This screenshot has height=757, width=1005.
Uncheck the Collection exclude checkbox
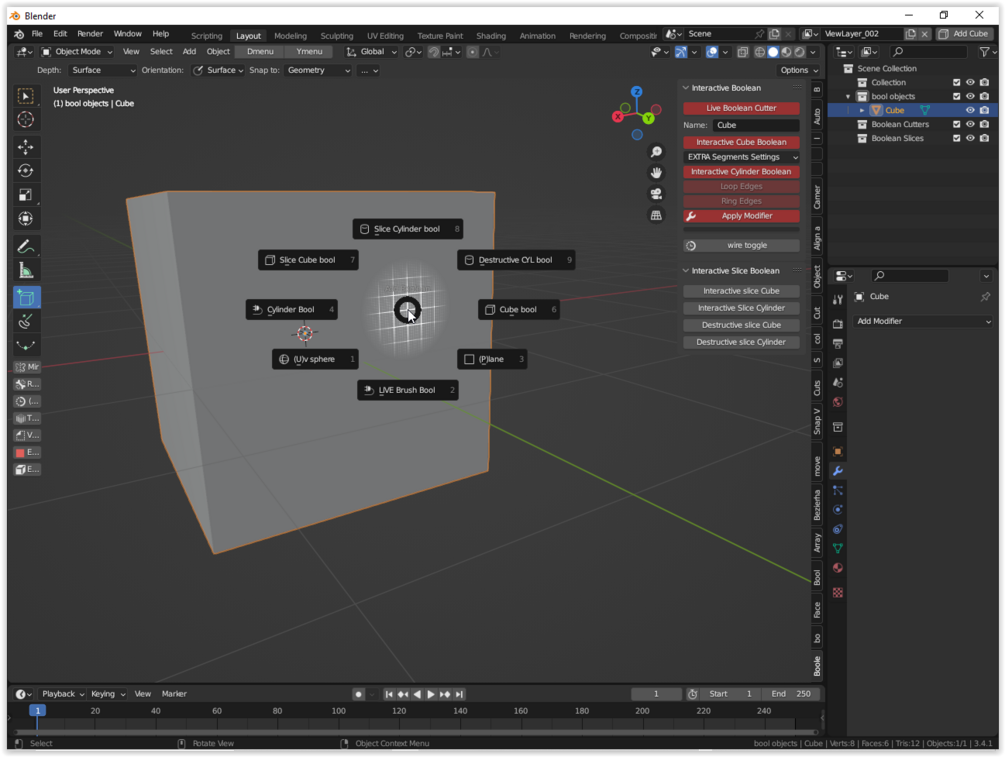coord(956,83)
